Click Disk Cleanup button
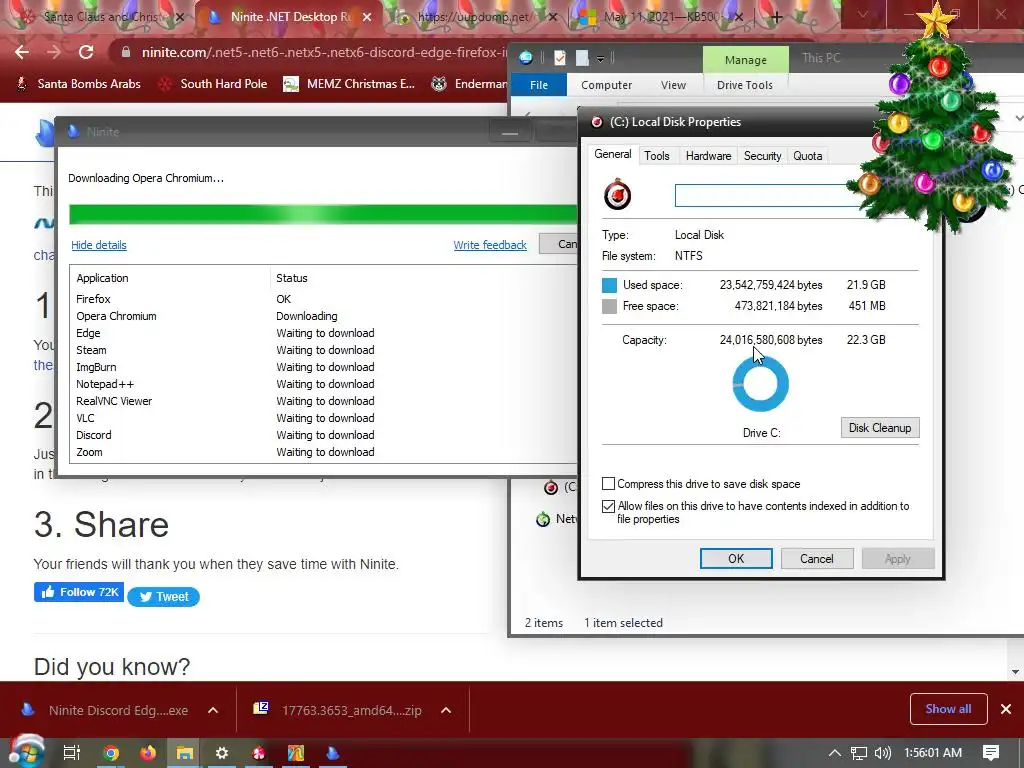The width and height of the screenshot is (1024, 768). click(x=880, y=428)
